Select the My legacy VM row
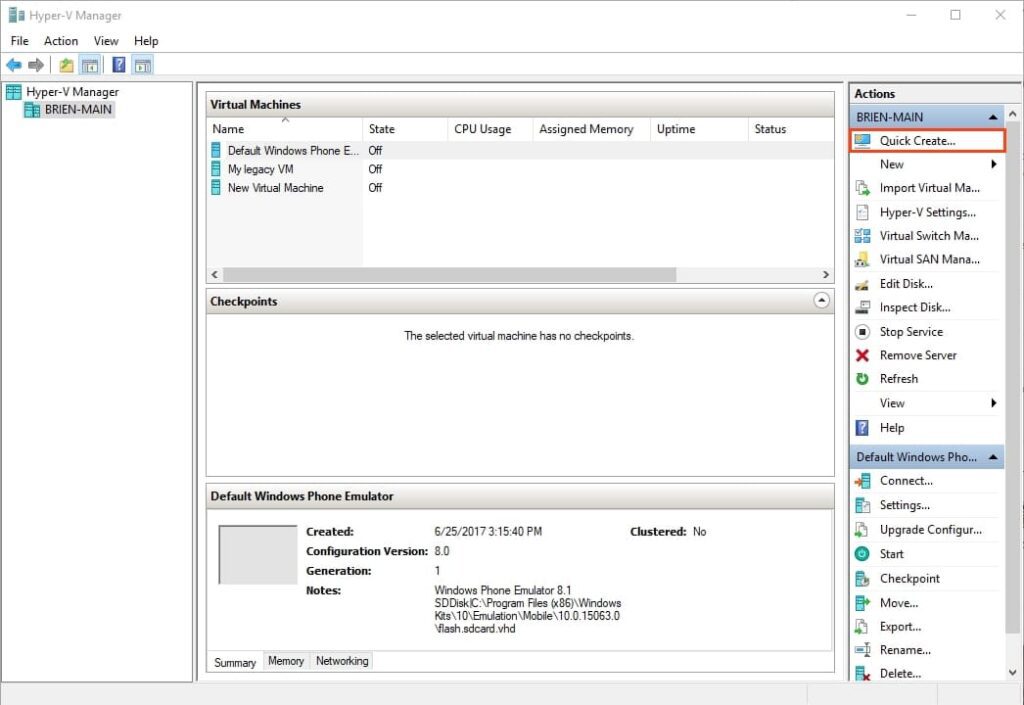 [x=260, y=169]
